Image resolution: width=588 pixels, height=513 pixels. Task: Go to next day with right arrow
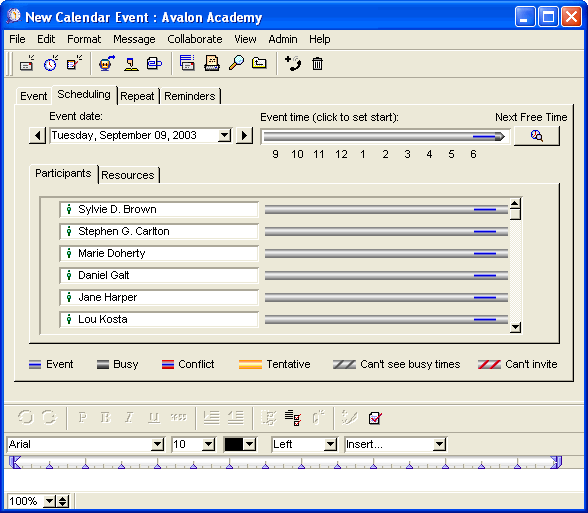(244, 135)
